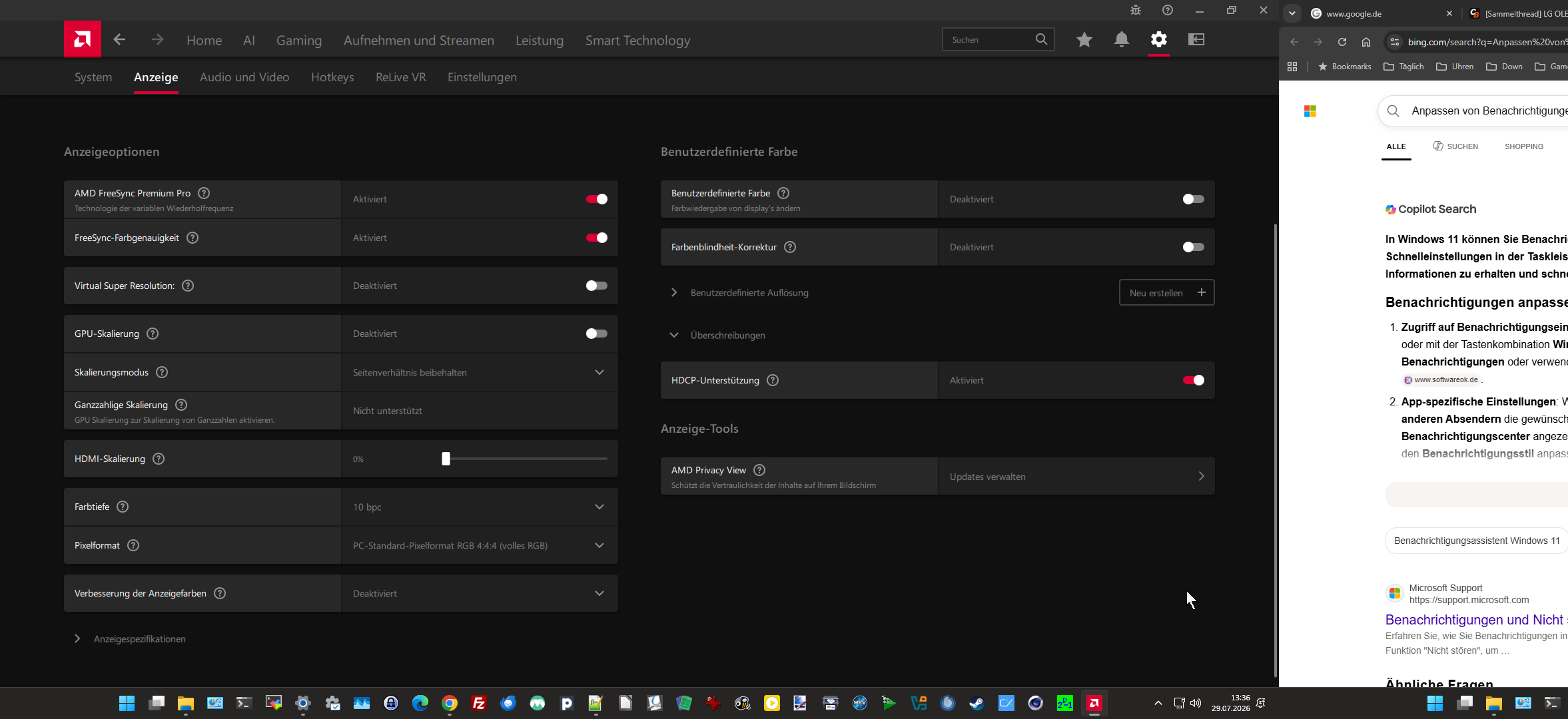Open the help question mark icon
The image size is (1568, 719).
(1168, 10)
